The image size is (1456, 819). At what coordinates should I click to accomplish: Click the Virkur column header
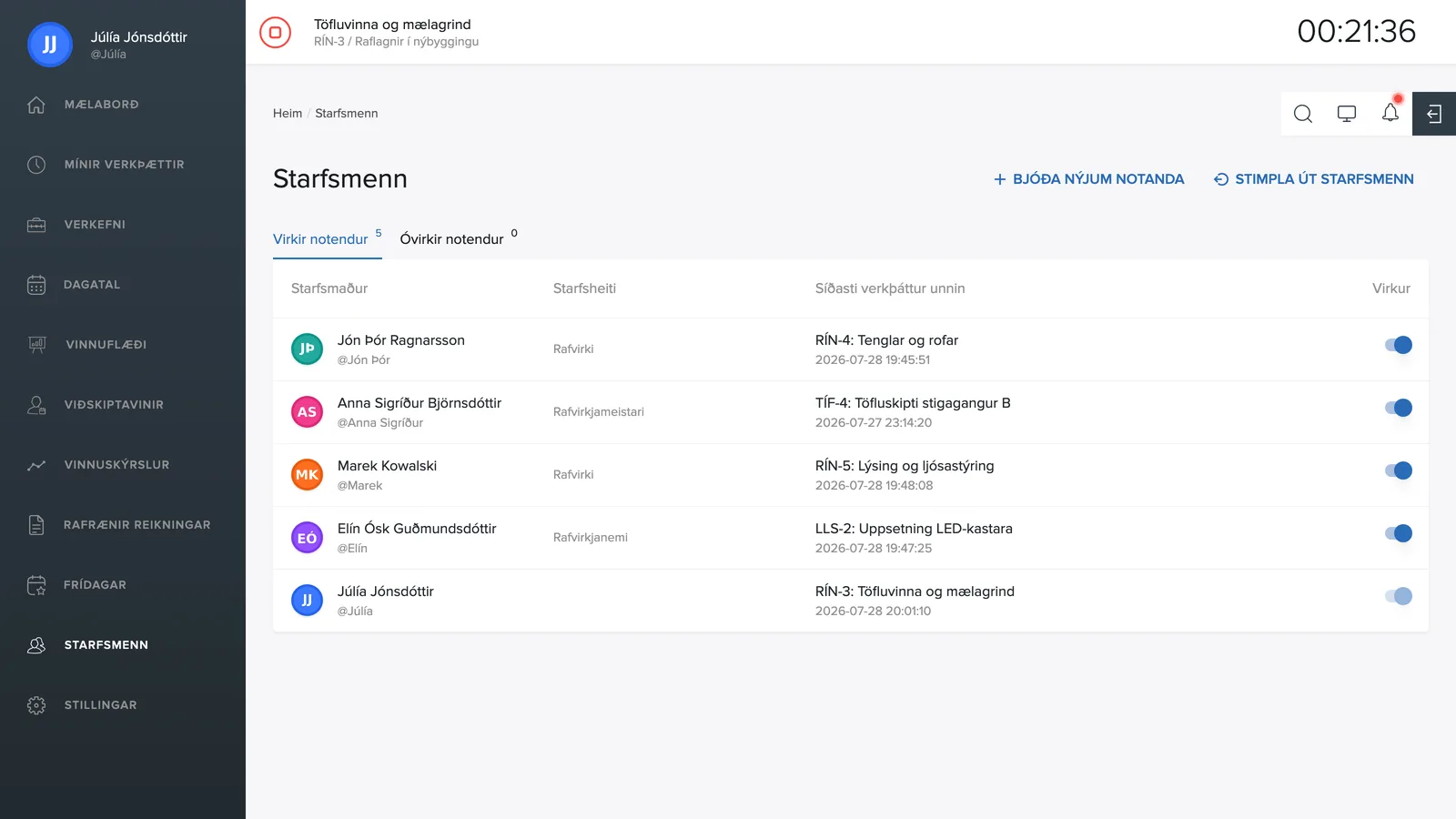click(x=1391, y=288)
